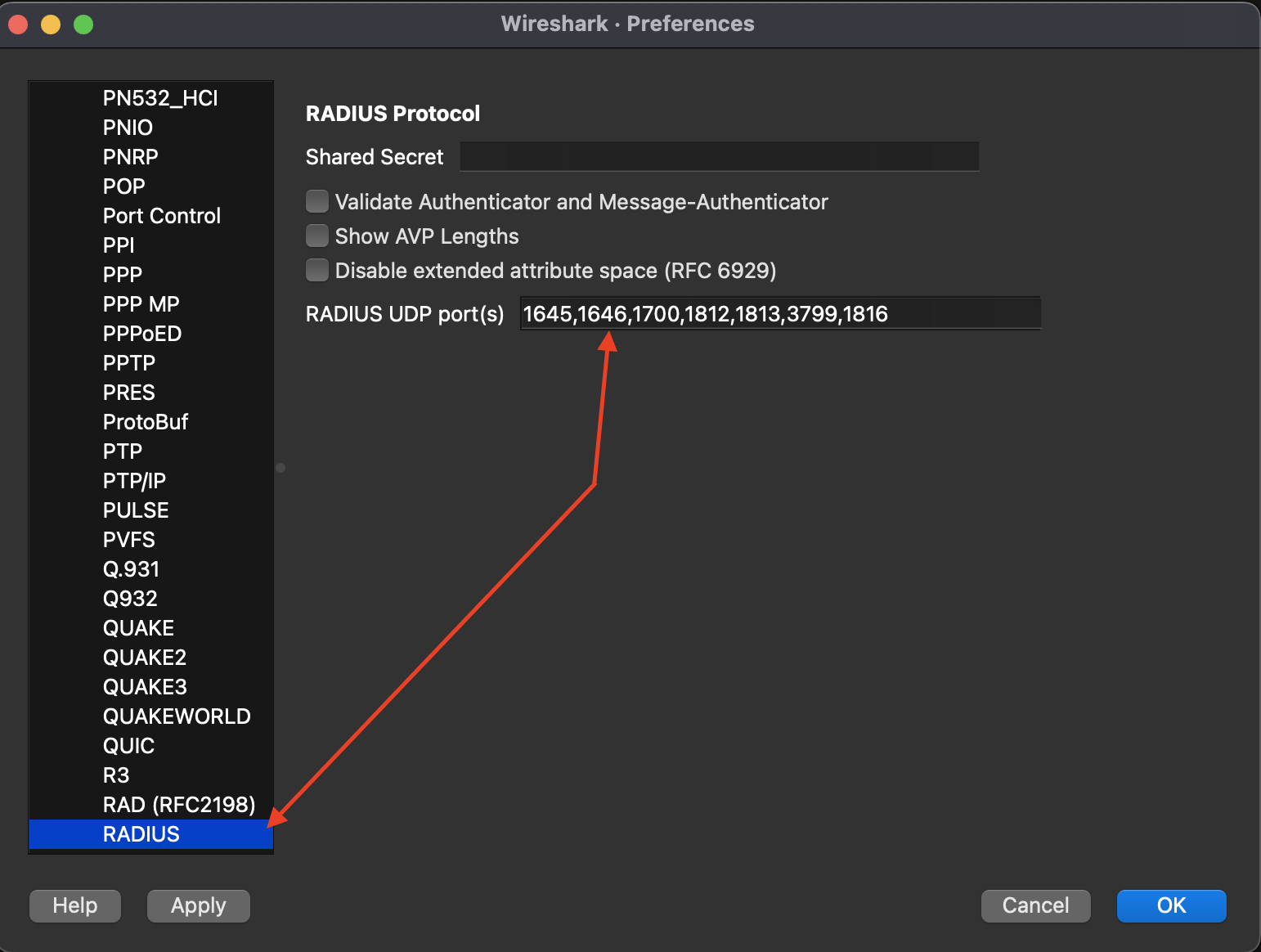This screenshot has height=952, width=1261.
Task: Select PPPoED in the protocol list
Action: tap(142, 334)
